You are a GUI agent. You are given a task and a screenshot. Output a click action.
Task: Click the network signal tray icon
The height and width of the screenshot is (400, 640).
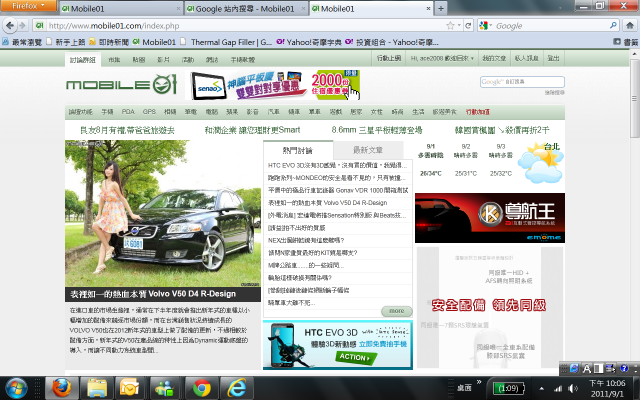pos(558,388)
